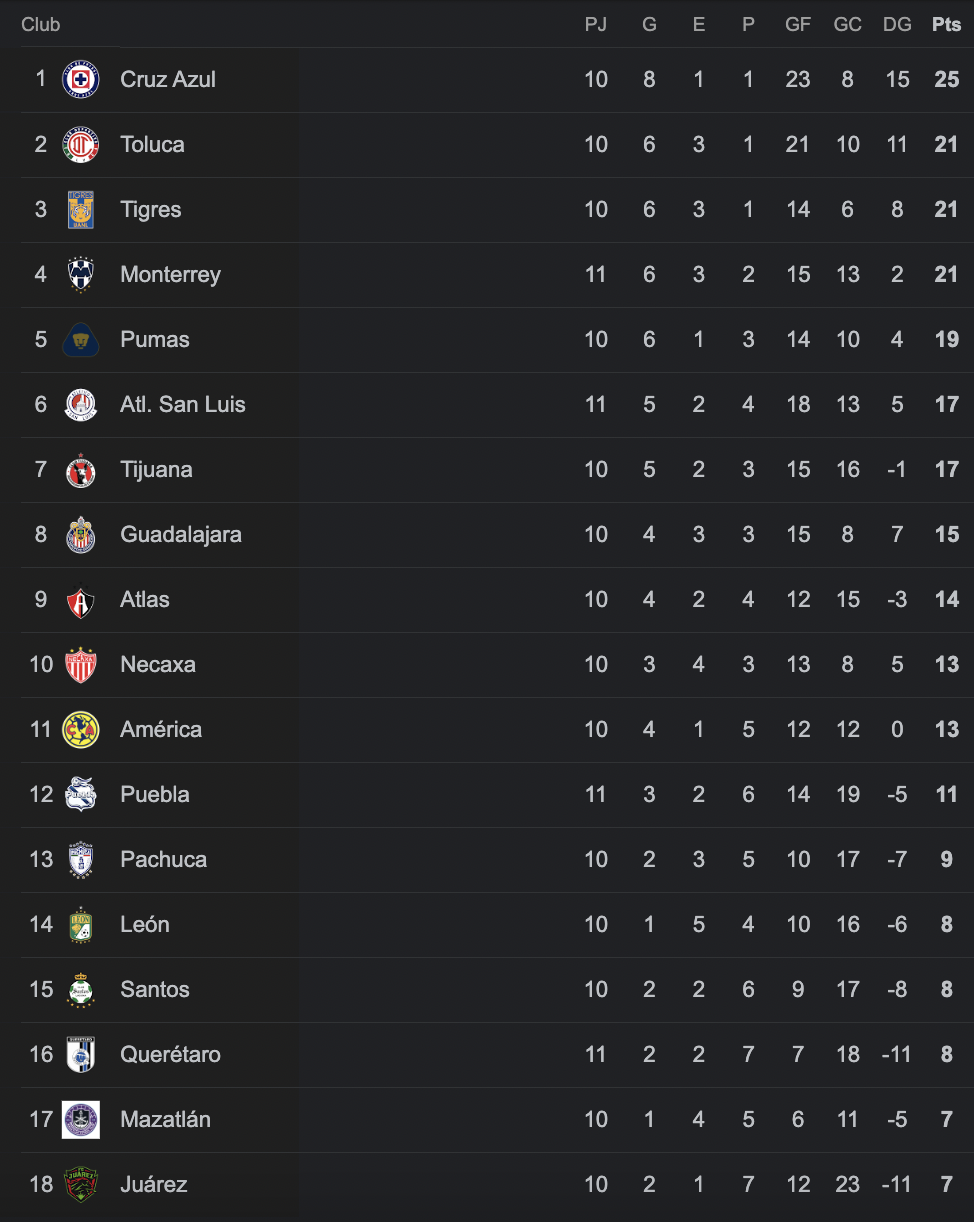Select the Guadalajara Chivas badge

[x=81, y=535]
